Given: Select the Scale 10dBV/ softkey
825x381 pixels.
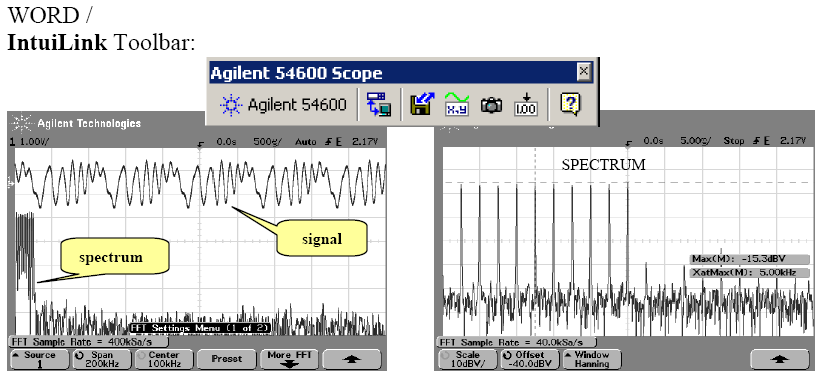Looking at the screenshot, I should click(468, 360).
